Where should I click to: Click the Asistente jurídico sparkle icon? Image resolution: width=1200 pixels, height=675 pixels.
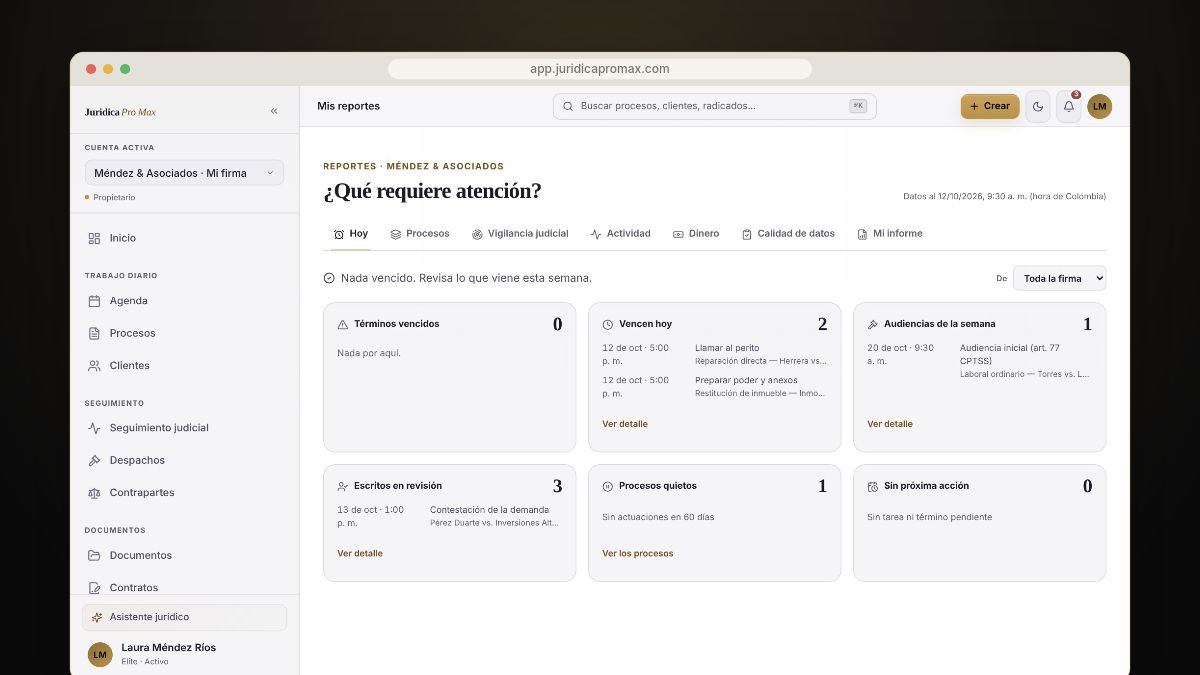(97, 617)
